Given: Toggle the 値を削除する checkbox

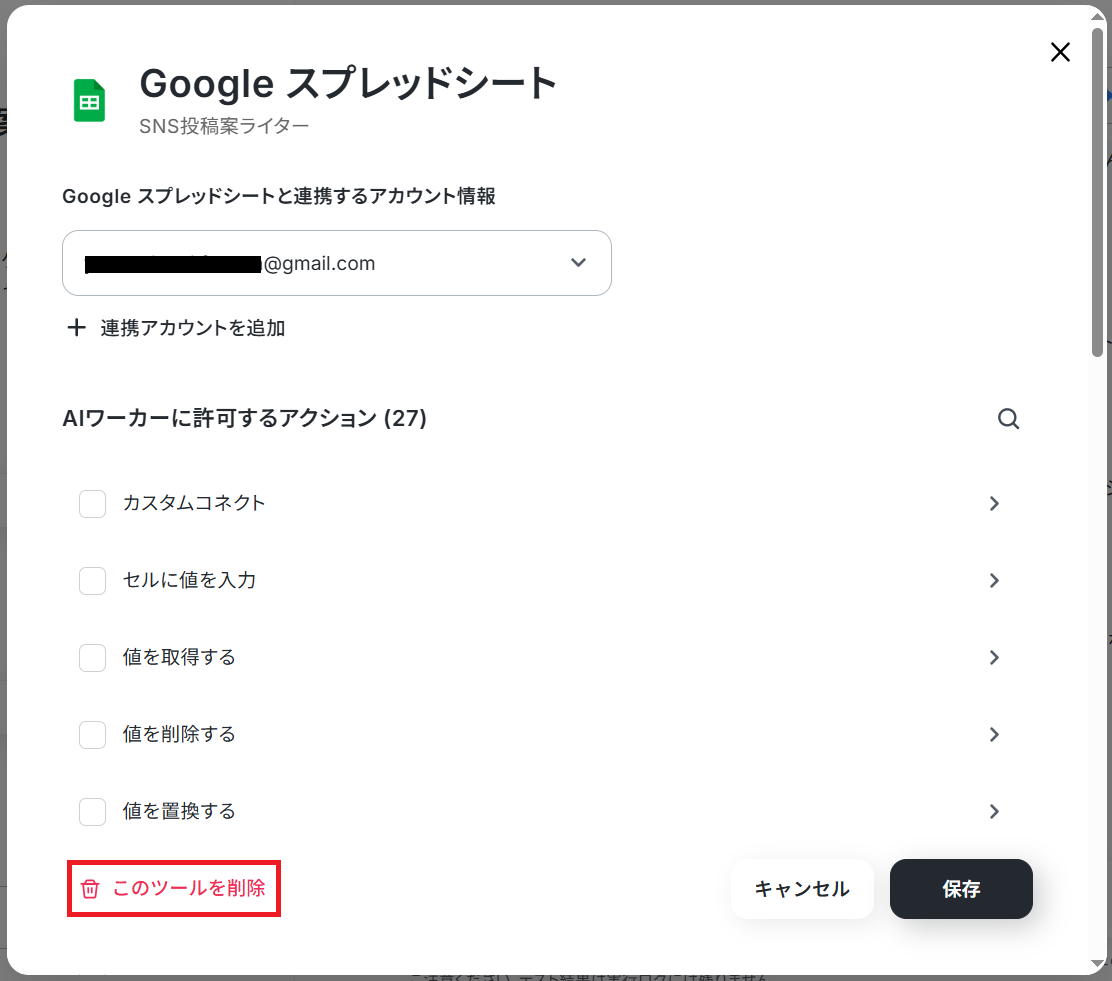Looking at the screenshot, I should pyautogui.click(x=92, y=734).
